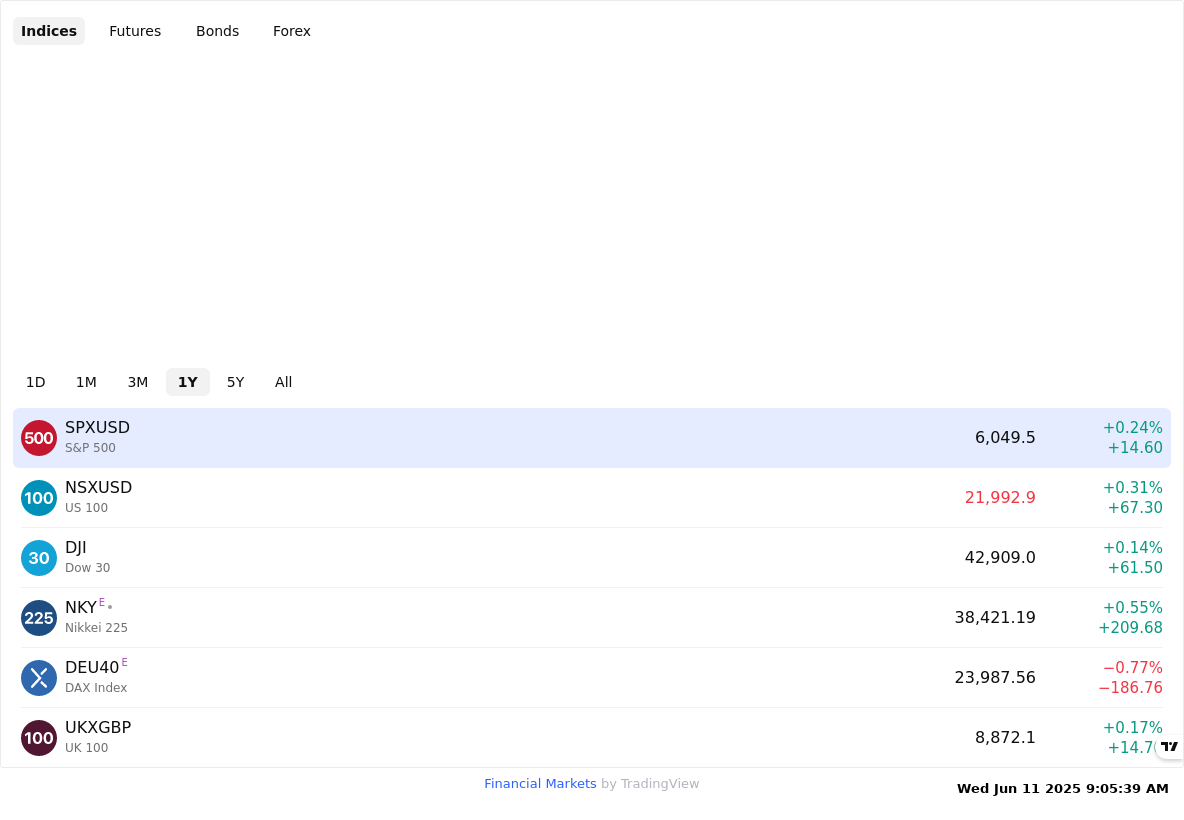Switch to the Futures tab
The height and width of the screenshot is (820, 1184).
(x=135, y=31)
